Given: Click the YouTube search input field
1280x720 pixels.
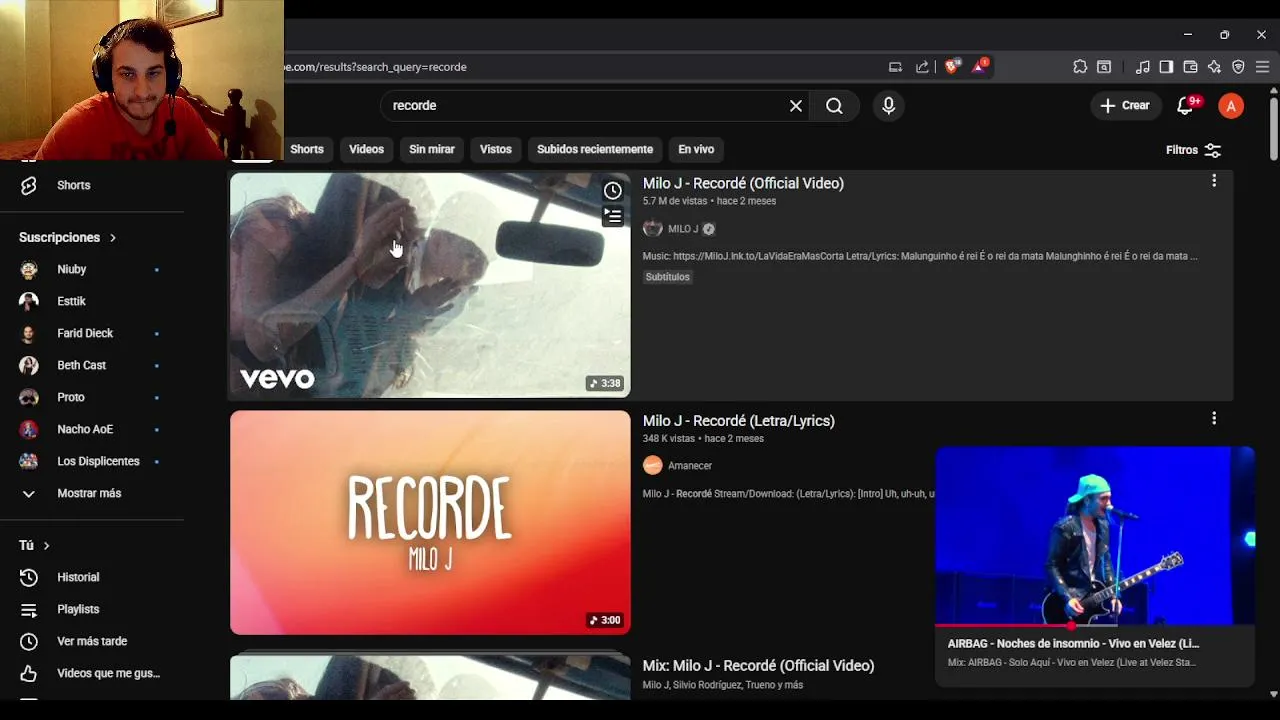Looking at the screenshot, I should point(585,106).
